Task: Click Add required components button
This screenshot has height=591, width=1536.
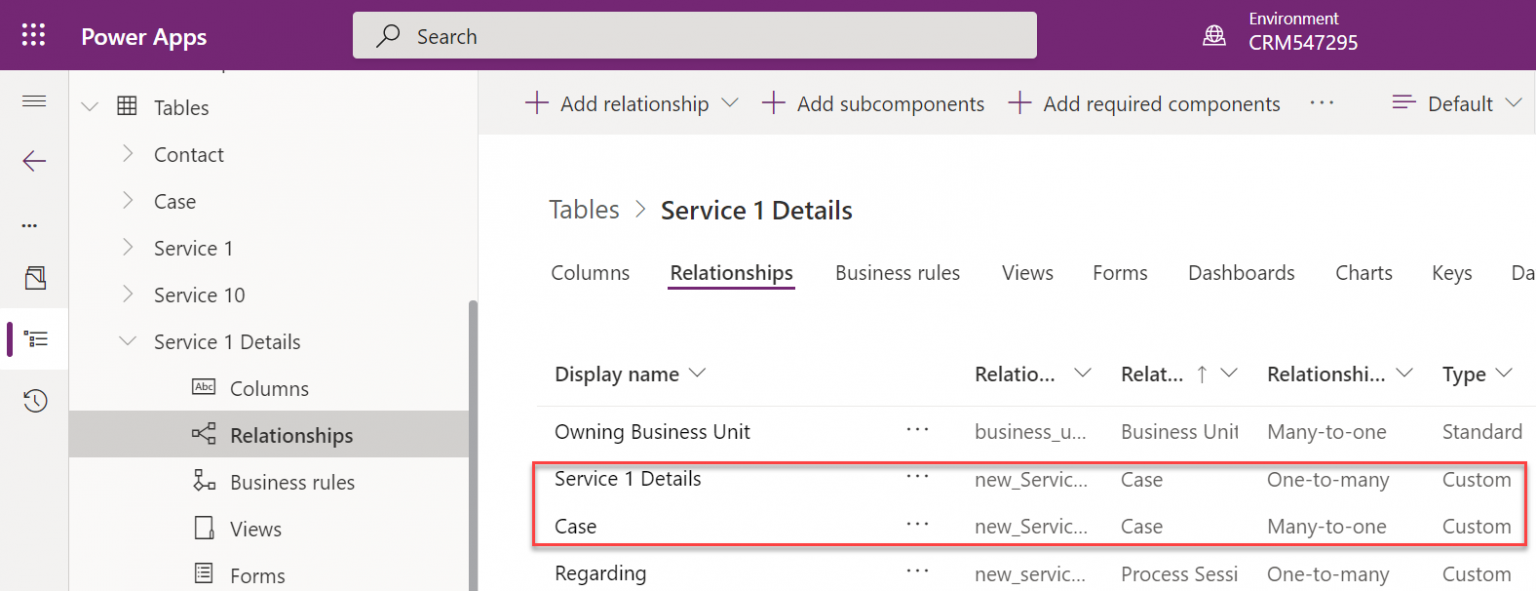Action: (1144, 104)
